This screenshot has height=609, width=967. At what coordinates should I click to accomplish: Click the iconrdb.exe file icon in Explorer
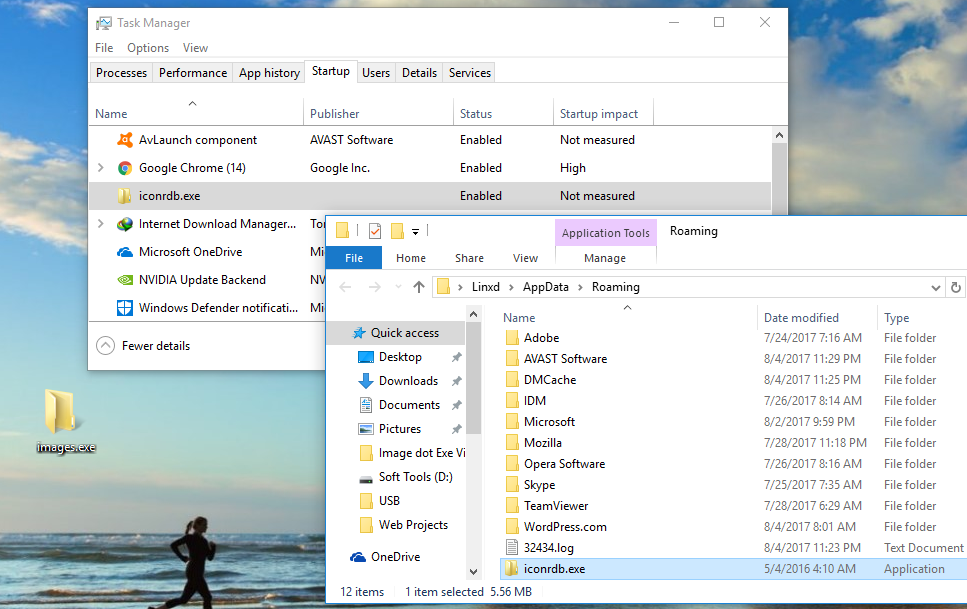[511, 568]
